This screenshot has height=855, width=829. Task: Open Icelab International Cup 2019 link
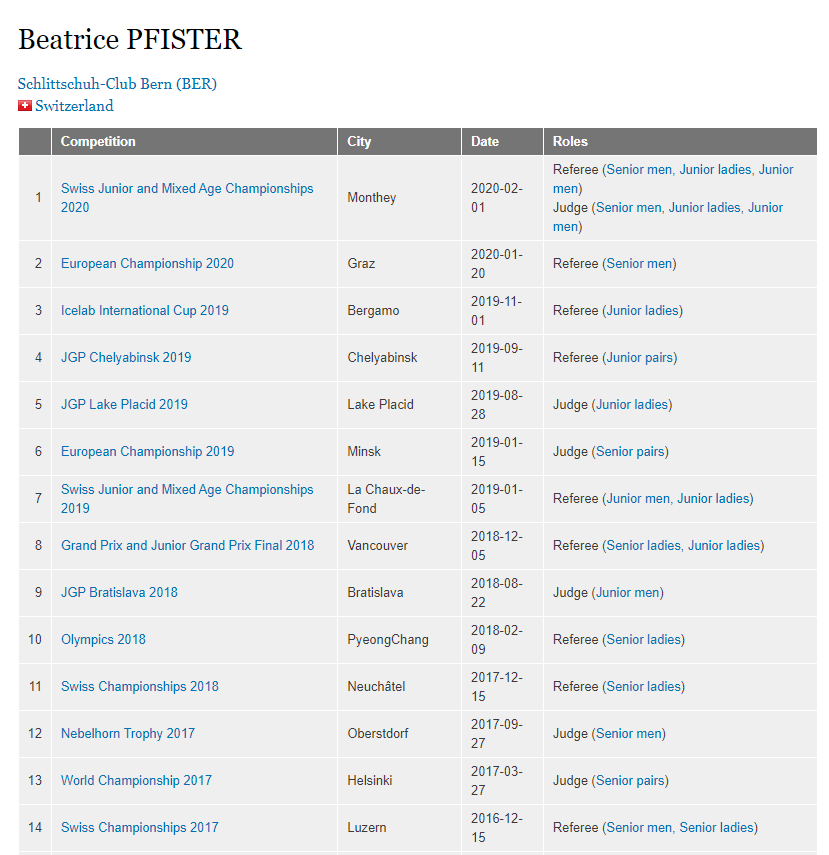(144, 311)
